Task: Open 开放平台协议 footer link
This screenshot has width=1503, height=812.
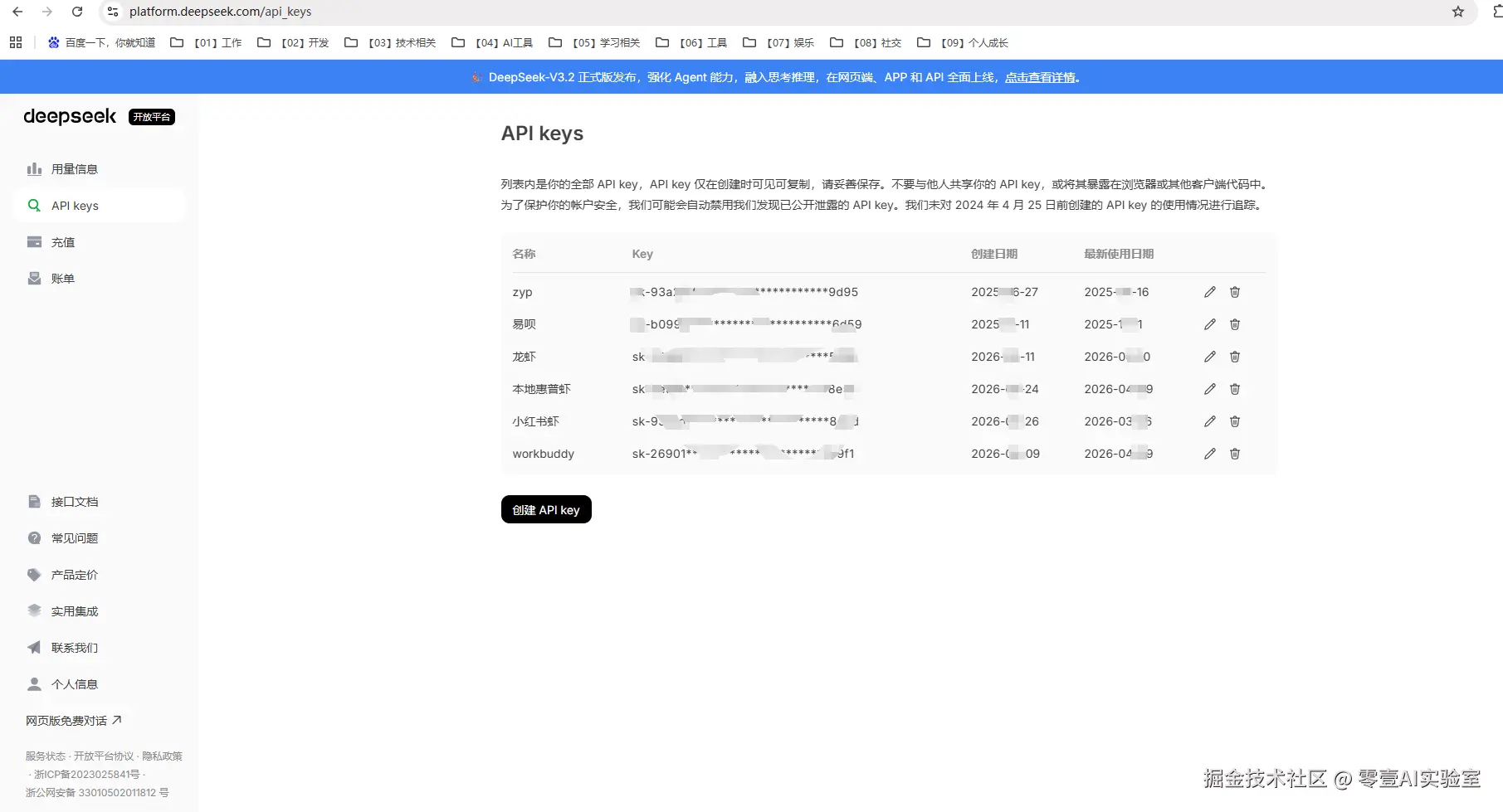Action: pyautogui.click(x=104, y=756)
